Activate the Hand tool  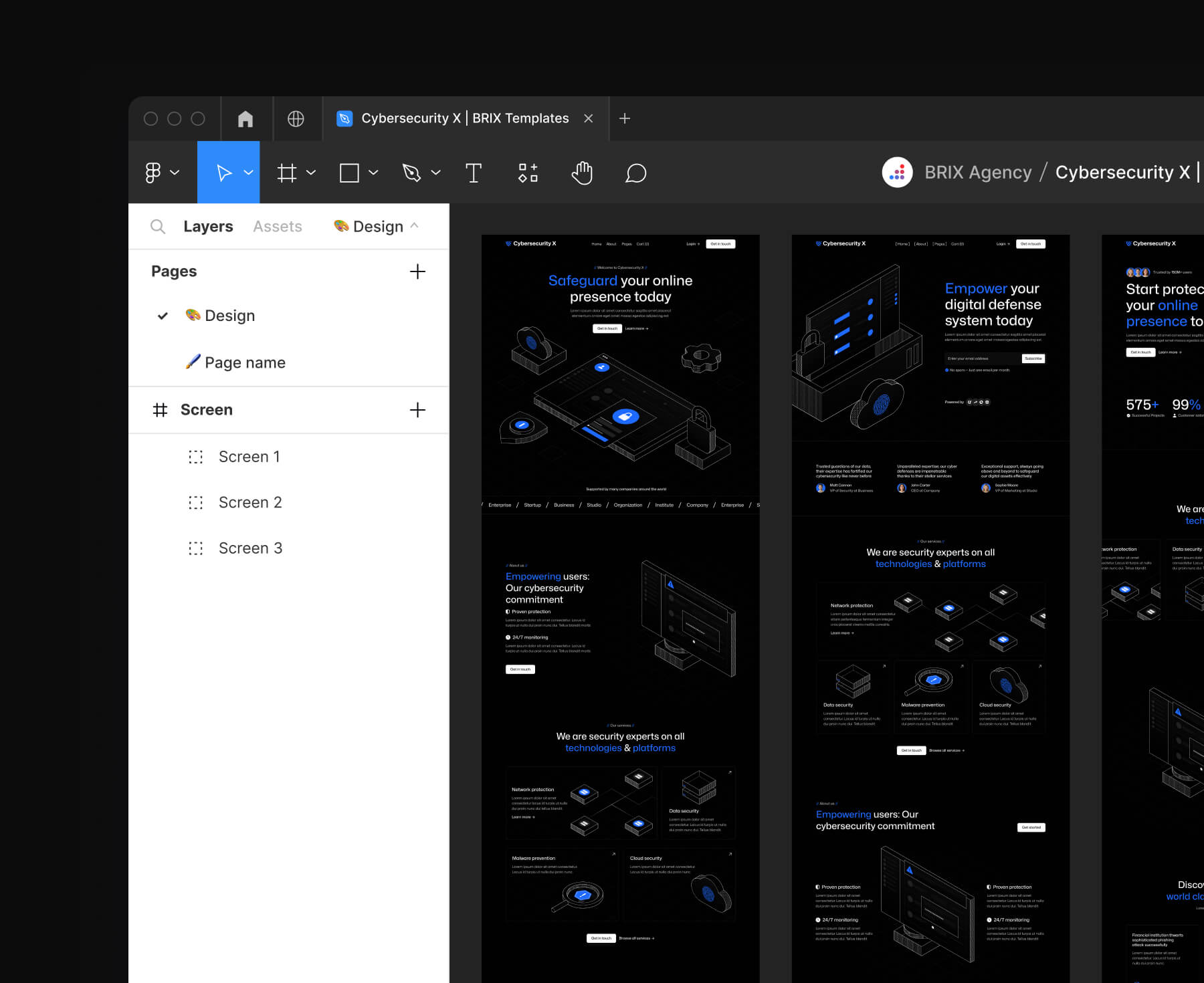click(x=581, y=173)
